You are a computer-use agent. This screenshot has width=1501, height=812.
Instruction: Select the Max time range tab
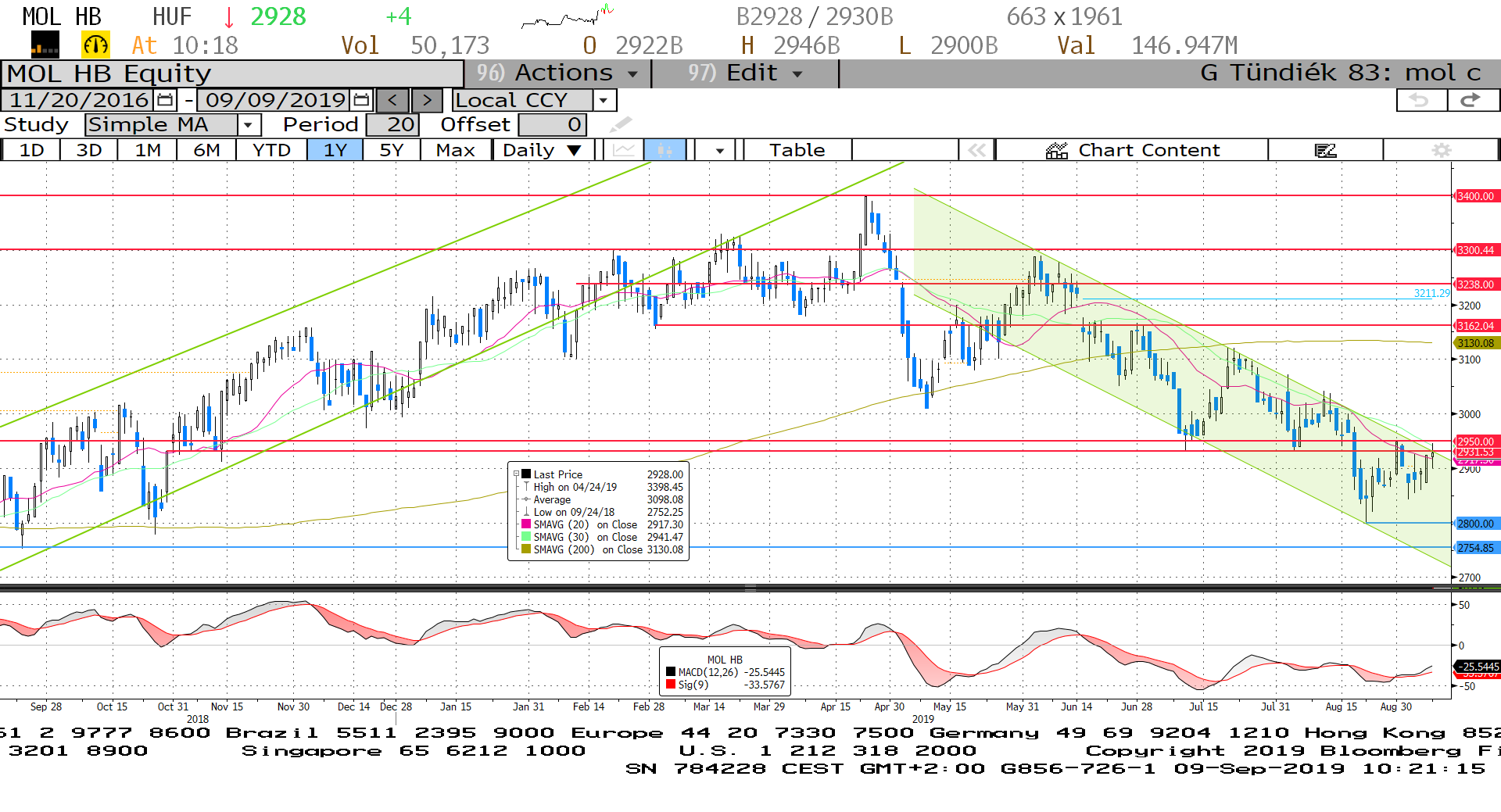(x=456, y=150)
